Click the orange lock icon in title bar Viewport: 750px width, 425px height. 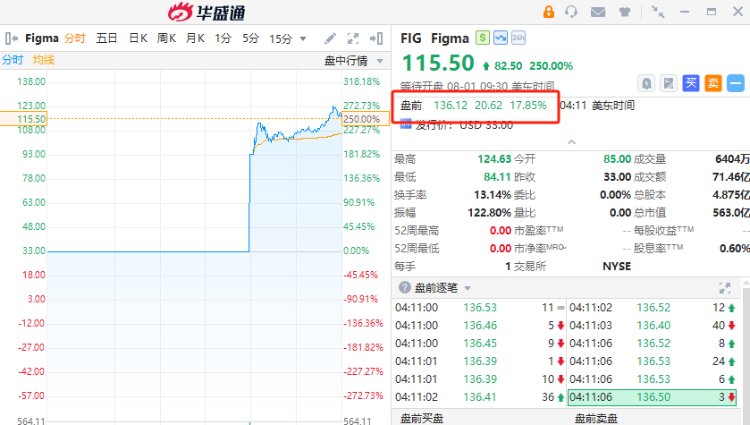(x=549, y=11)
